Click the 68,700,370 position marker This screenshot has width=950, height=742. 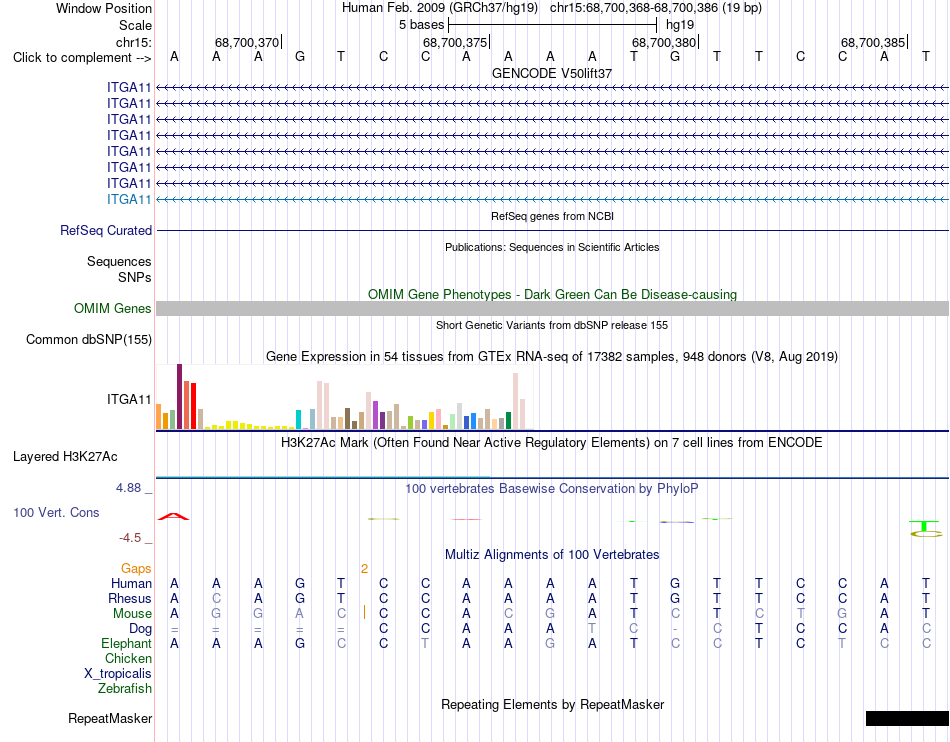(x=247, y=42)
